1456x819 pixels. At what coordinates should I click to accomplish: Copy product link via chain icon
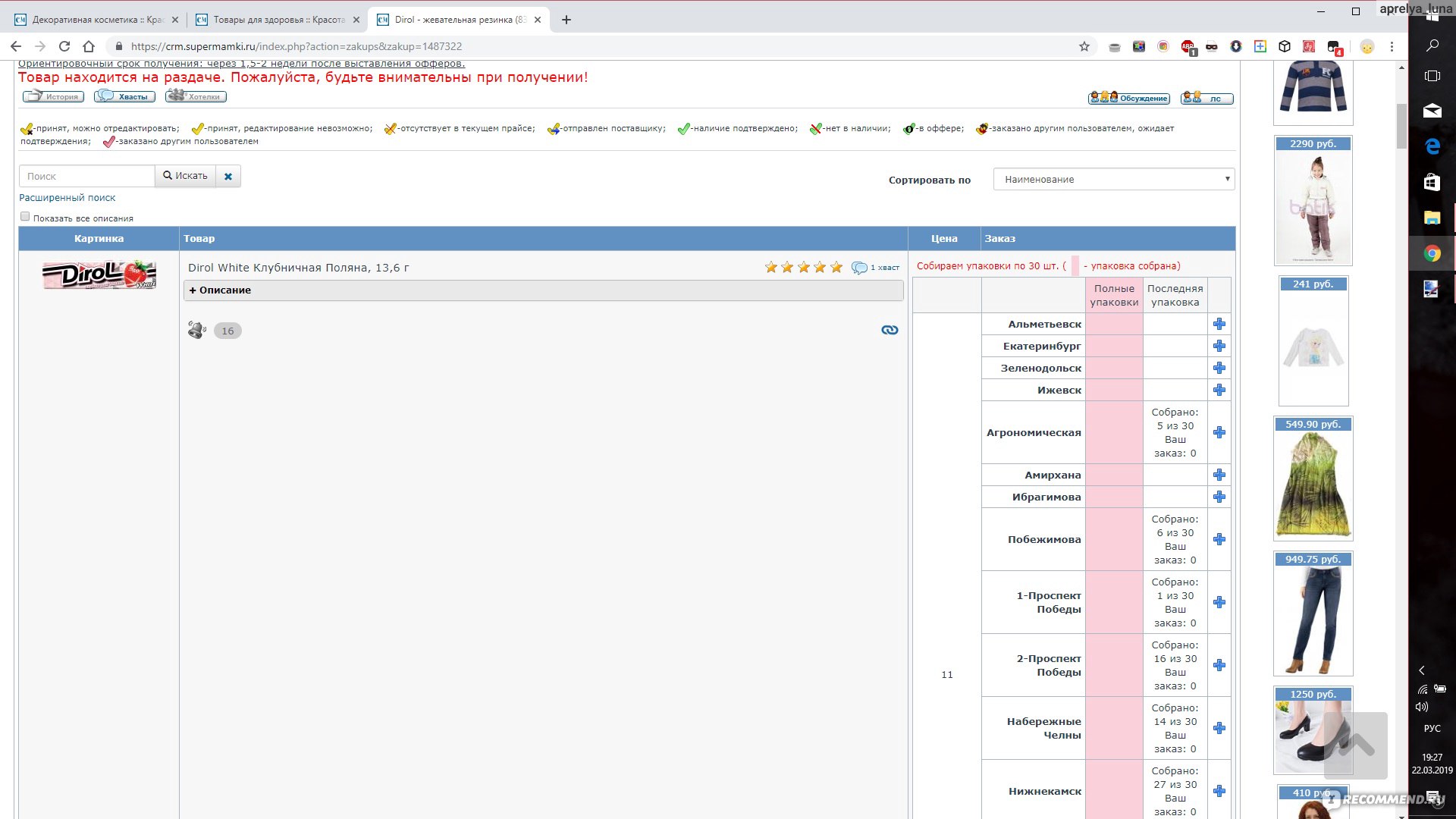point(890,330)
